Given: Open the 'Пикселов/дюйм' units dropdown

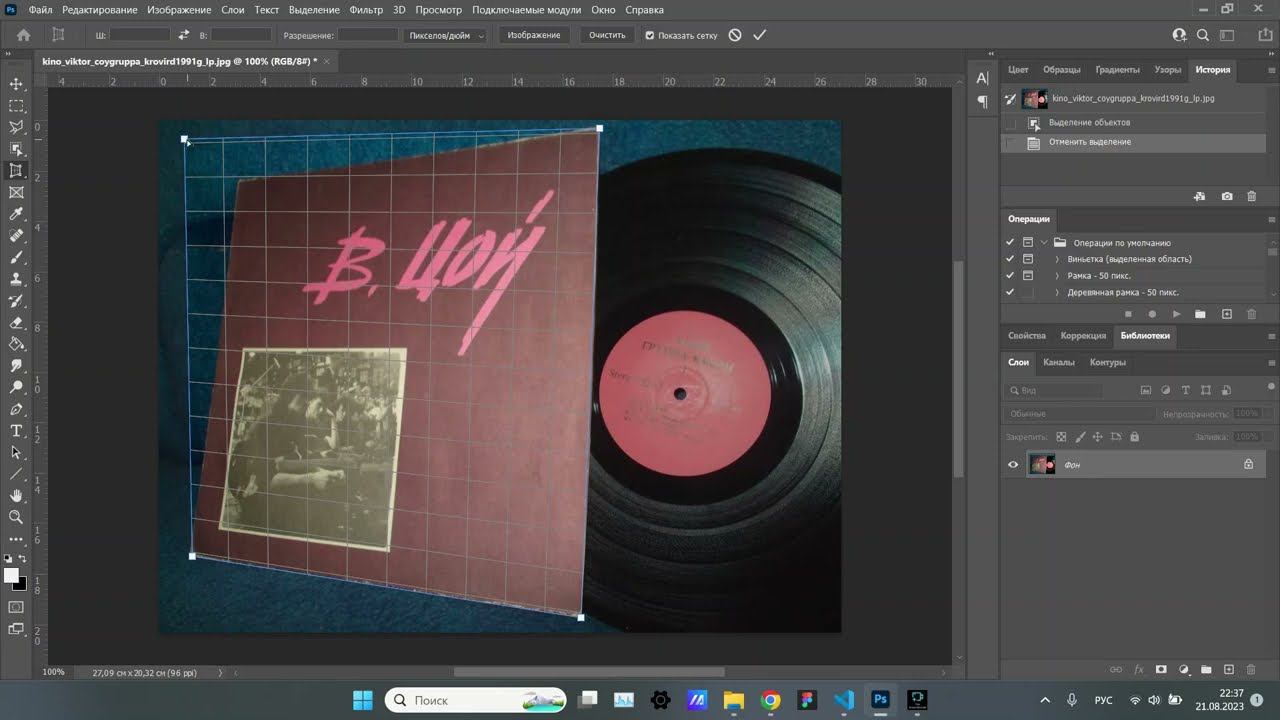Looking at the screenshot, I should [446, 35].
